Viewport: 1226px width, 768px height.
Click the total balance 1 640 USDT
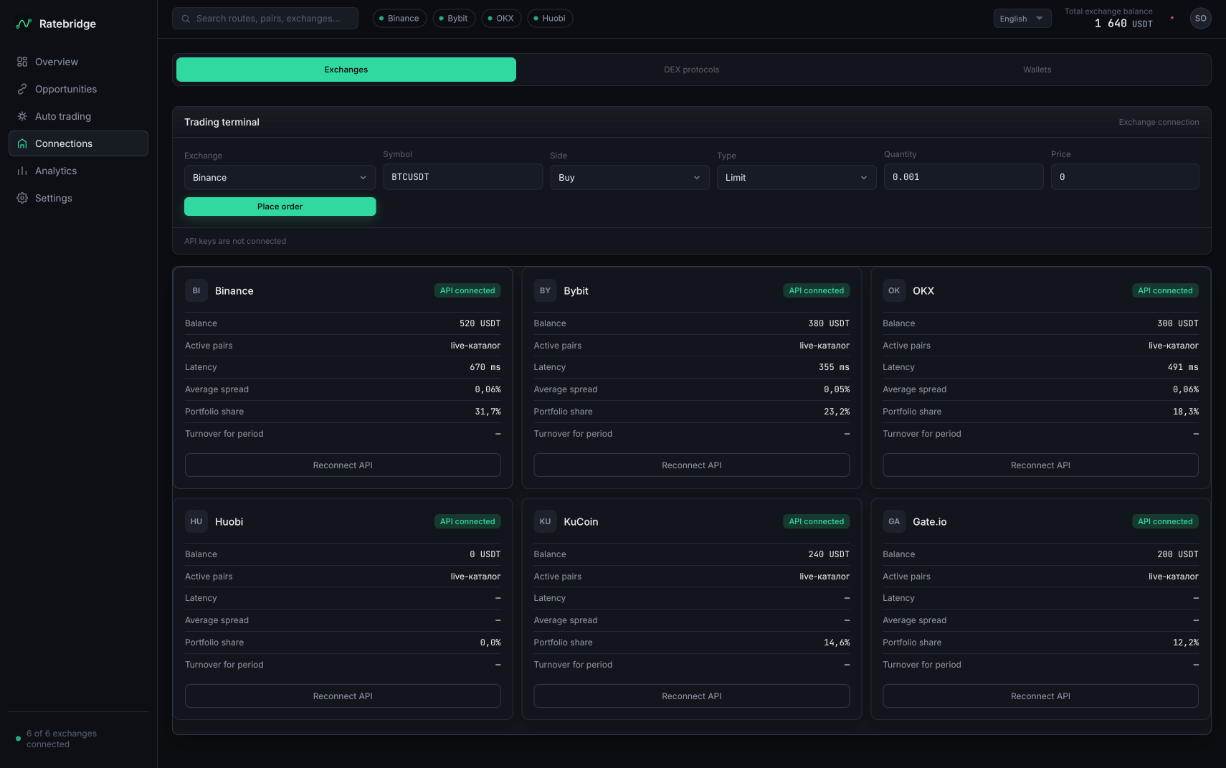(1123, 23)
